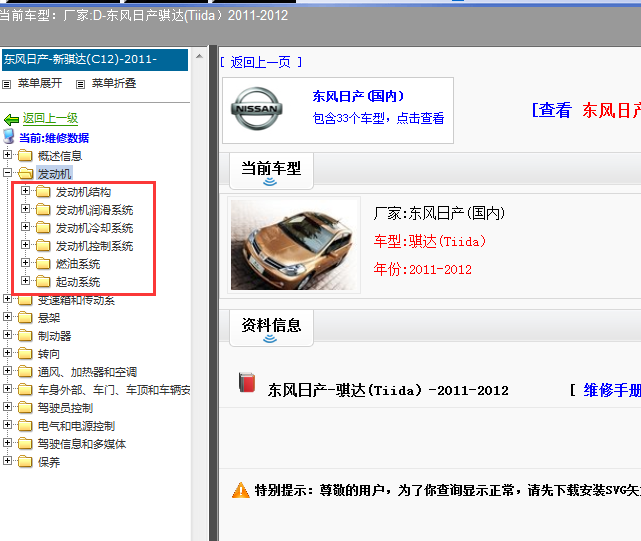Expand the 制动器 node
The height and width of the screenshot is (541, 641).
coord(7,334)
